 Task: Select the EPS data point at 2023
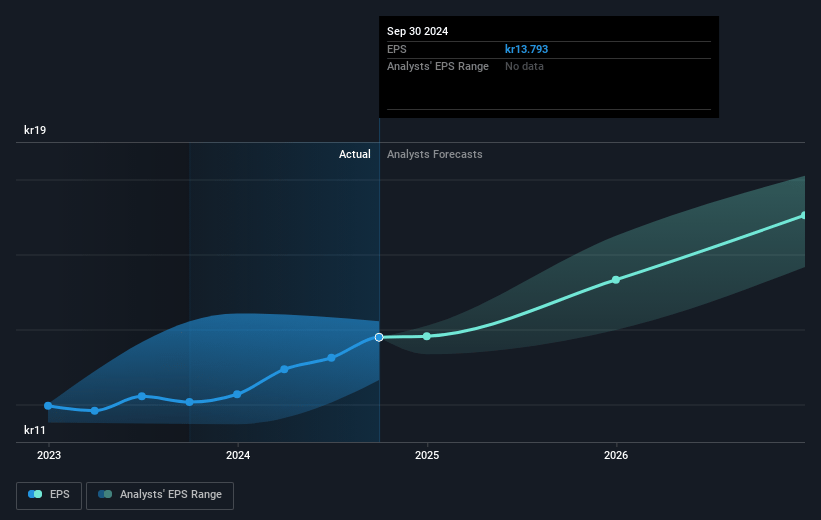(x=48, y=406)
